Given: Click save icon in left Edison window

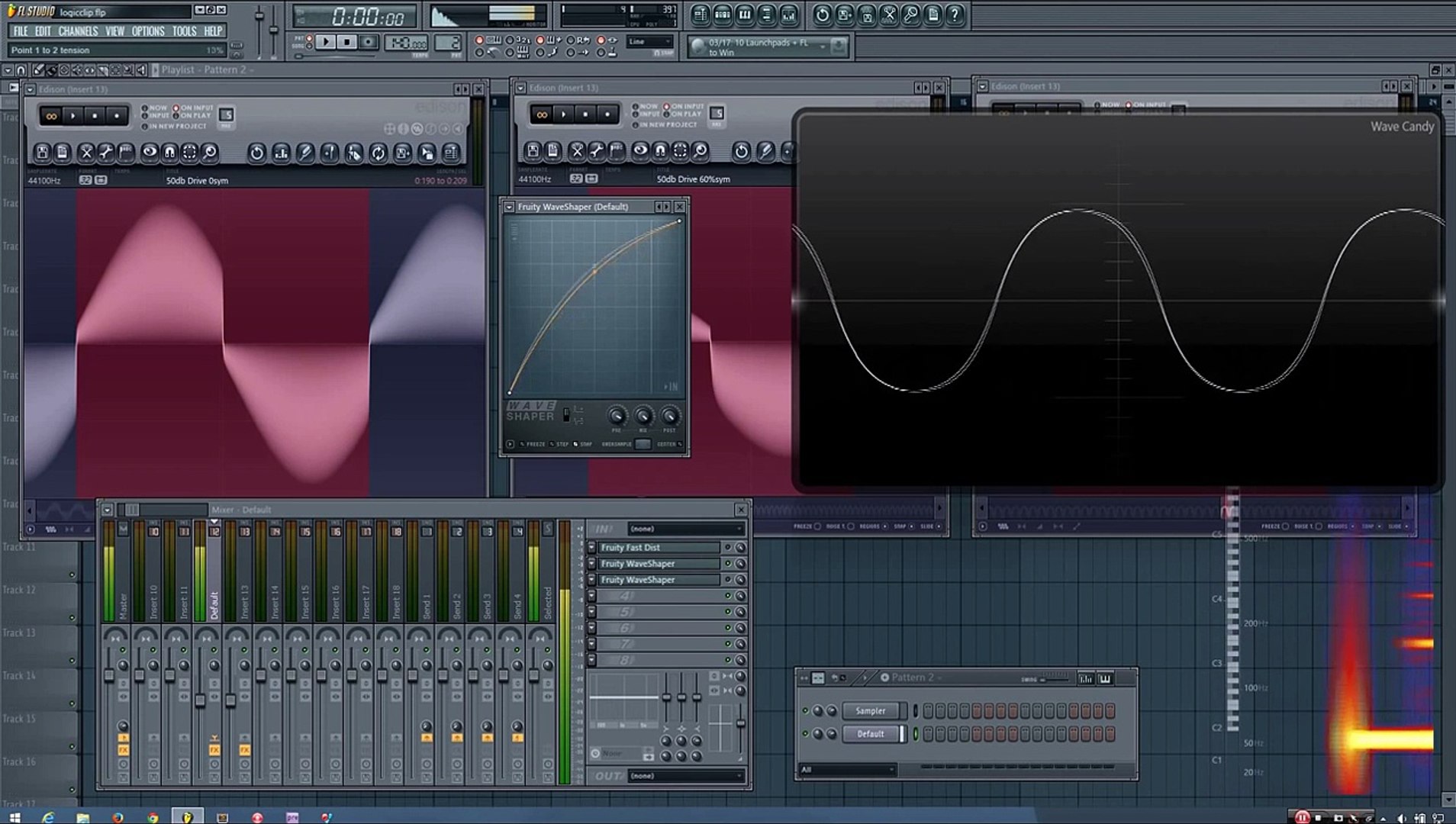Looking at the screenshot, I should tap(43, 153).
